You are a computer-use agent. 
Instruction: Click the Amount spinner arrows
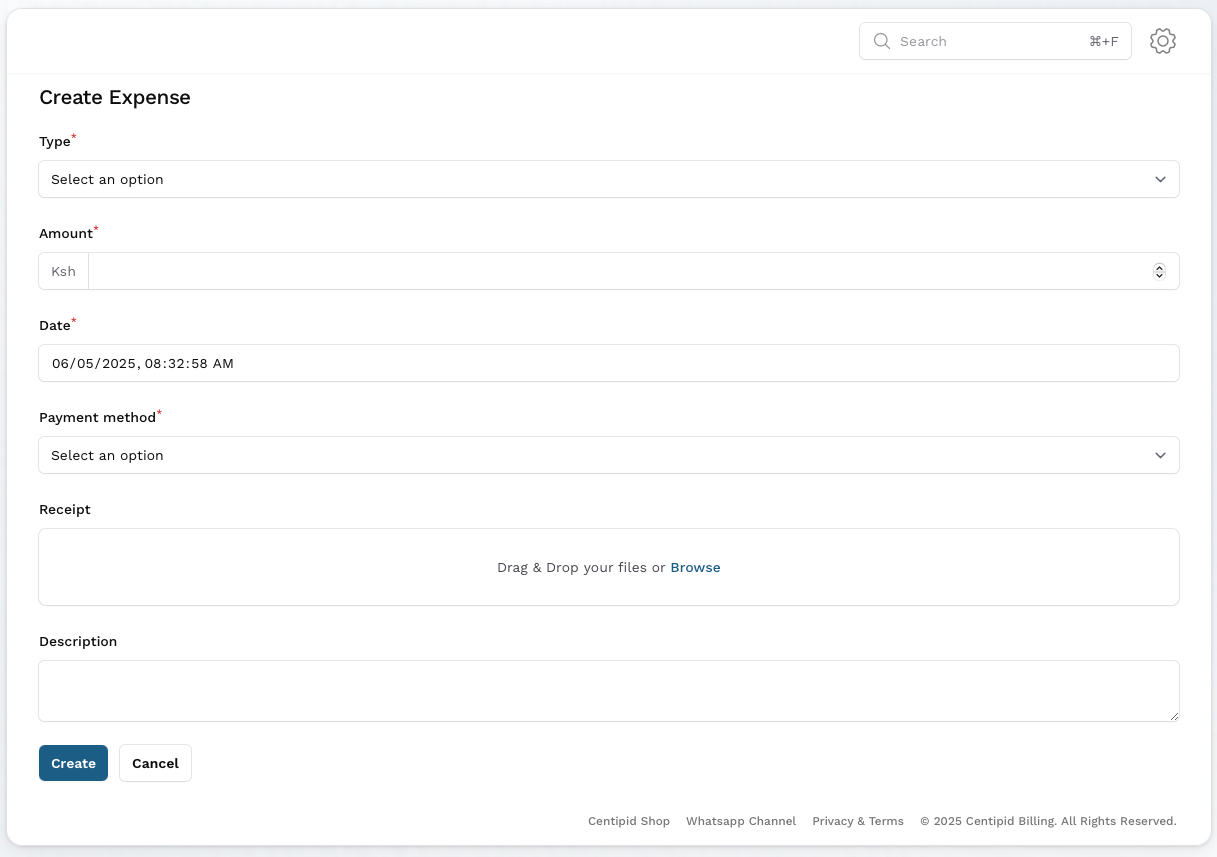[x=1159, y=271]
